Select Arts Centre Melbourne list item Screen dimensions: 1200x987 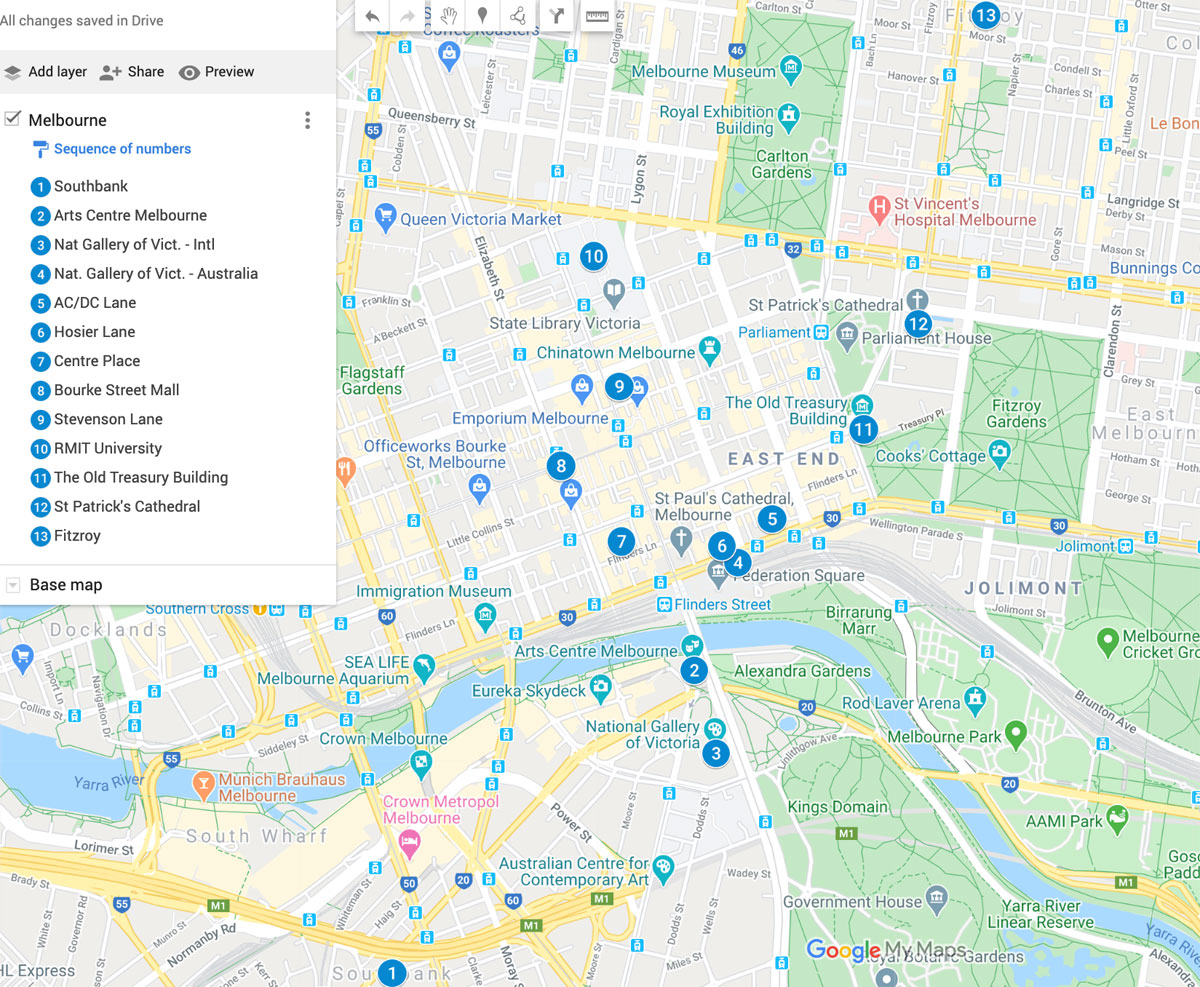point(130,215)
